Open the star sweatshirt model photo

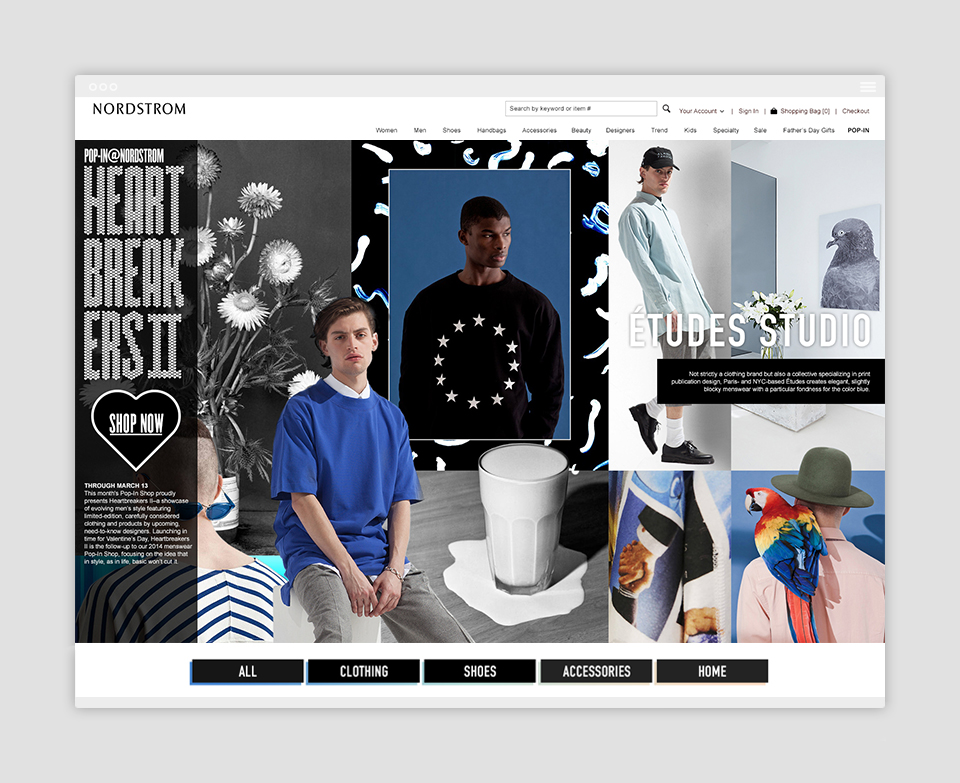pos(480,304)
